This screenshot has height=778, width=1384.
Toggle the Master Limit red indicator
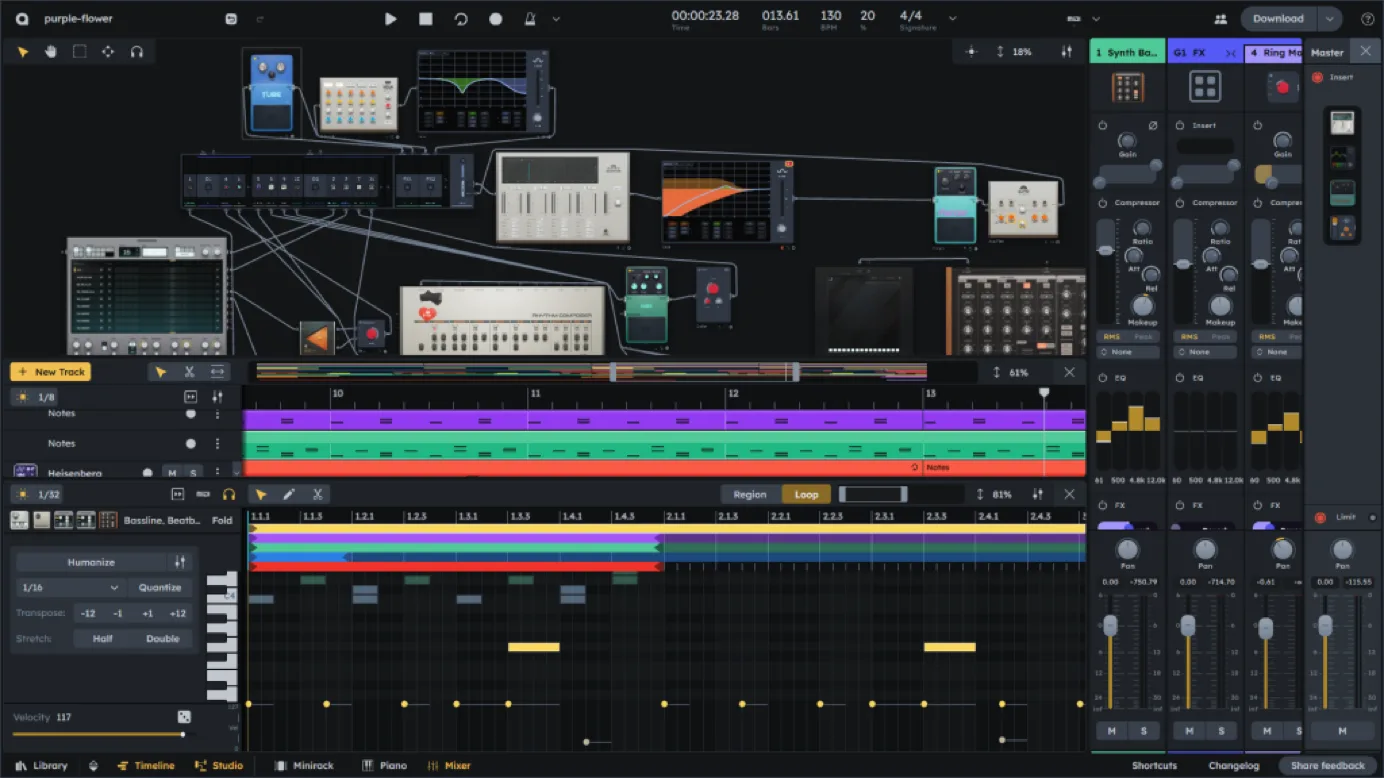pyautogui.click(x=1320, y=517)
